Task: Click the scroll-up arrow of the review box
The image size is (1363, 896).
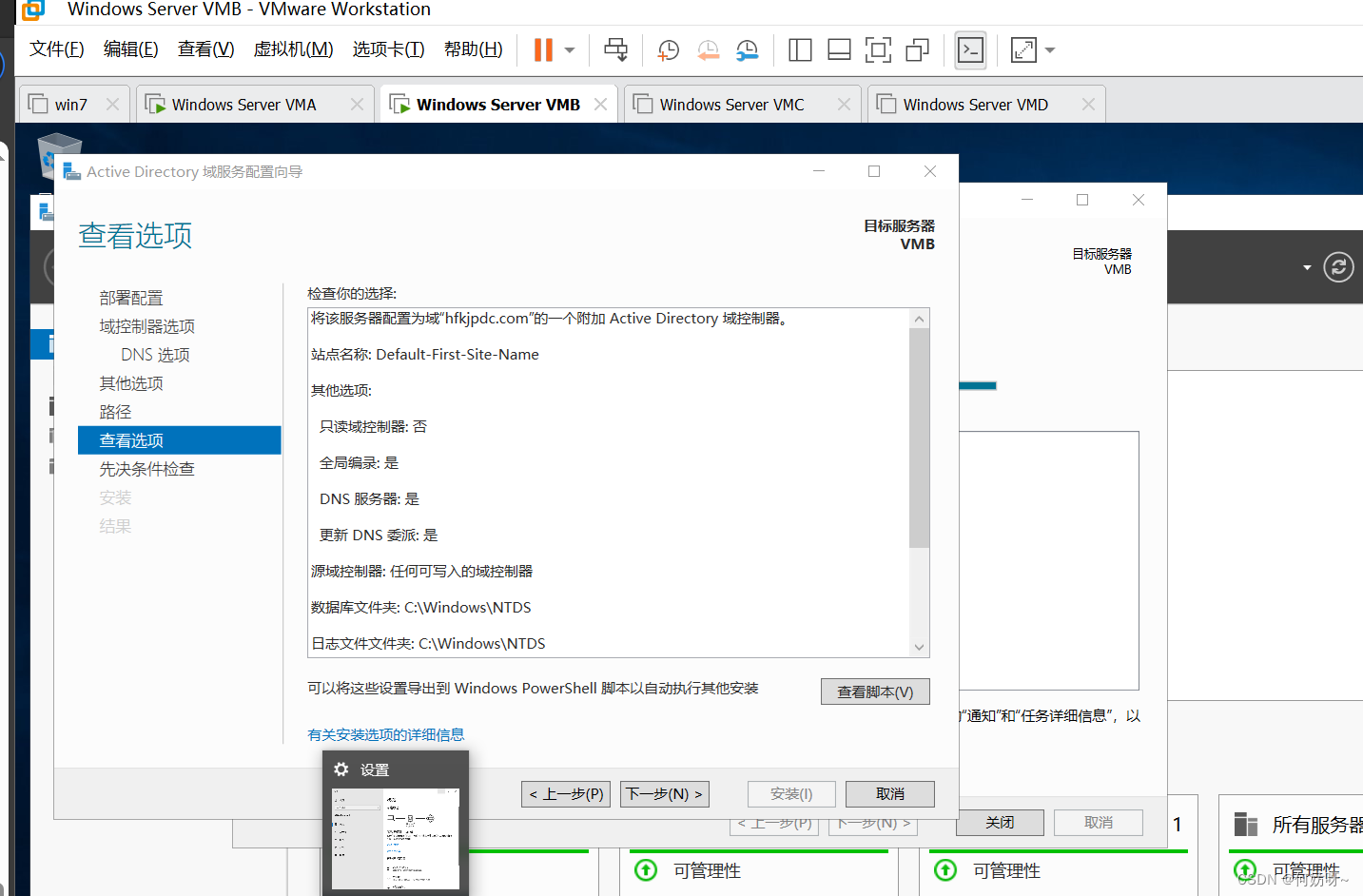Action: point(919,319)
